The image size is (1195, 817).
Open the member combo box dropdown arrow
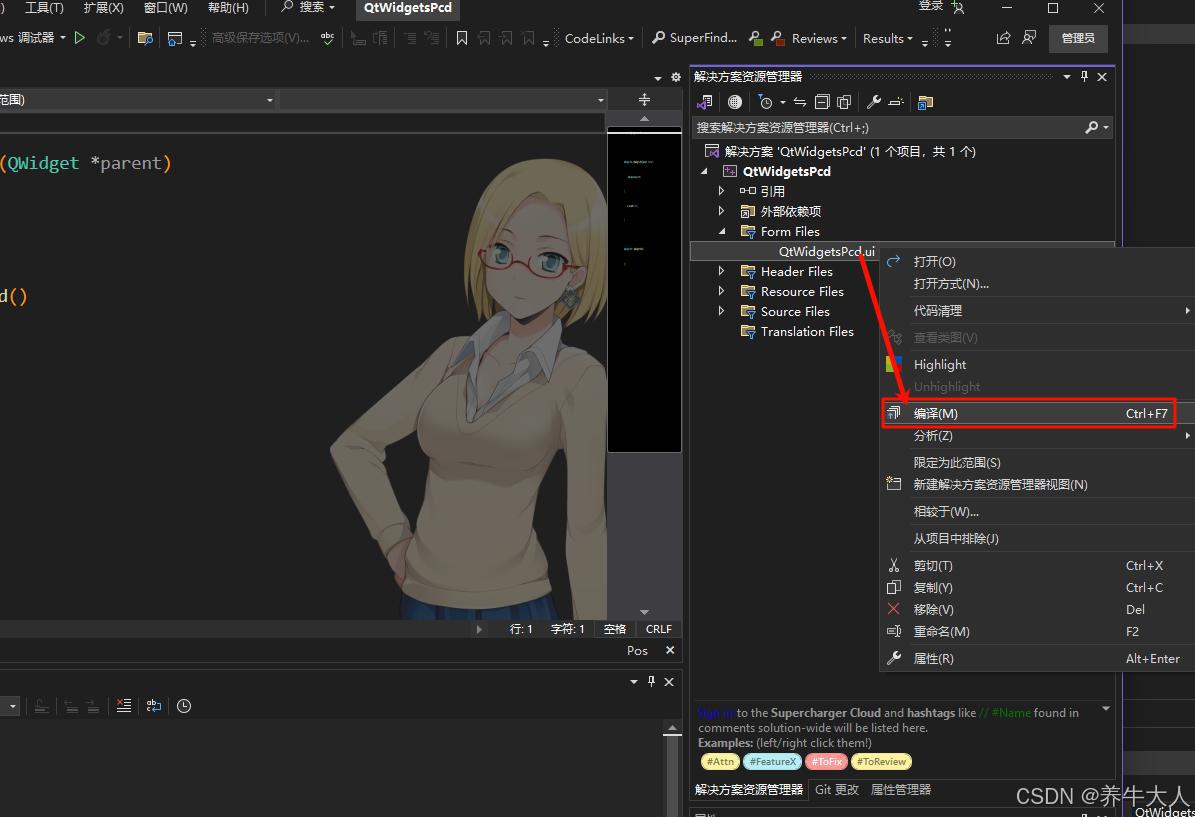click(601, 100)
